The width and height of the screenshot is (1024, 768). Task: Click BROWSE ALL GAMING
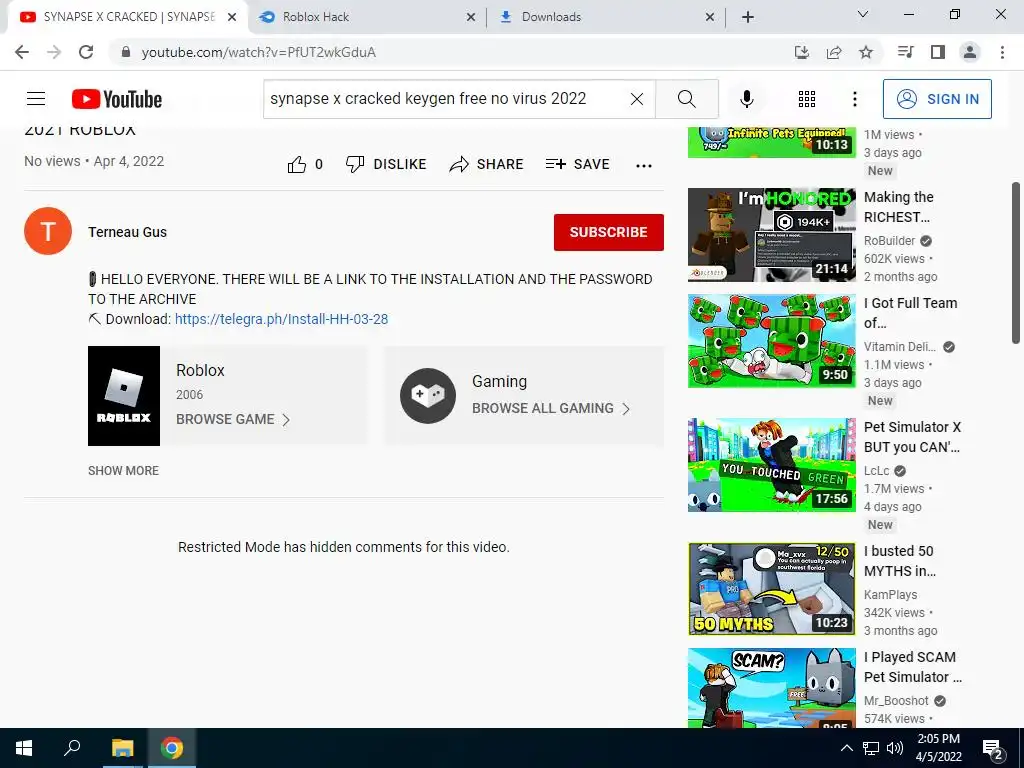point(551,408)
